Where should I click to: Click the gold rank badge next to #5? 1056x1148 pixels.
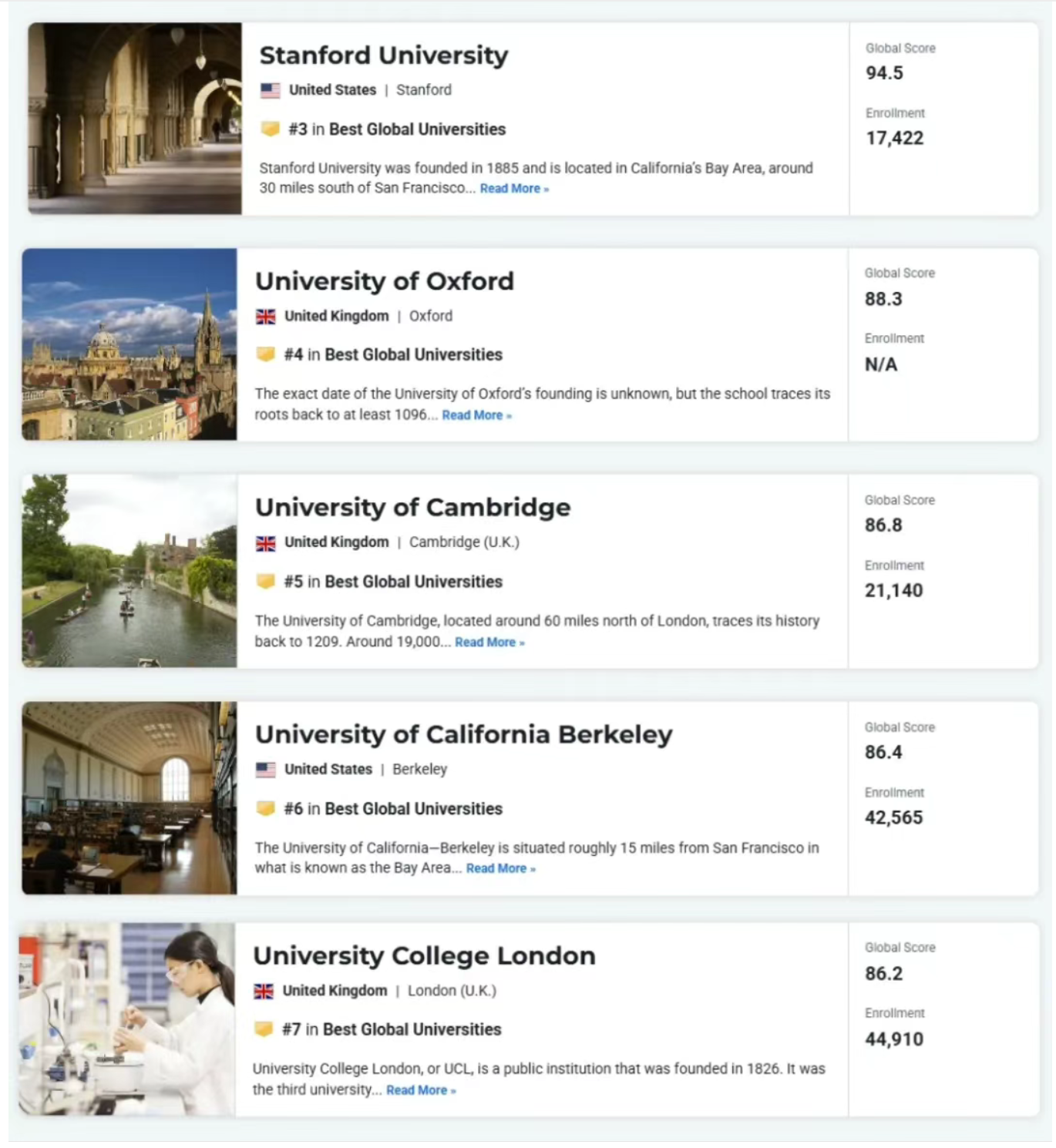(x=265, y=581)
